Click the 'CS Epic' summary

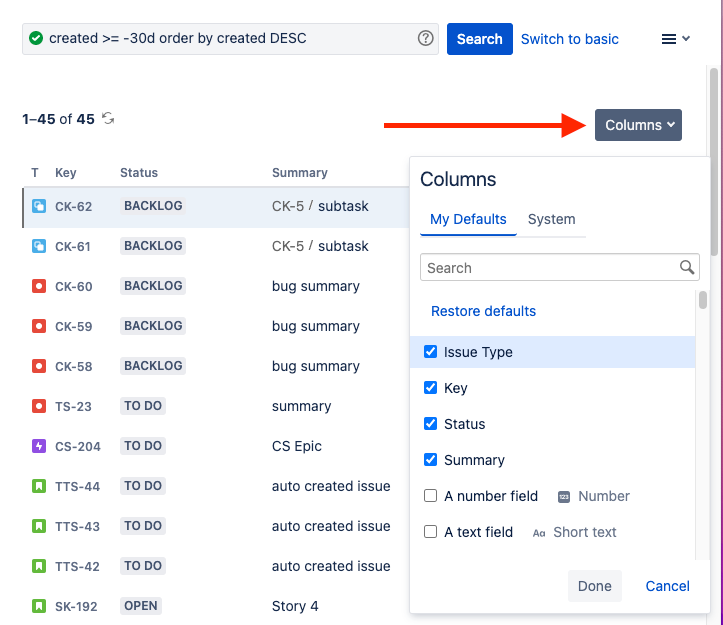(296, 446)
